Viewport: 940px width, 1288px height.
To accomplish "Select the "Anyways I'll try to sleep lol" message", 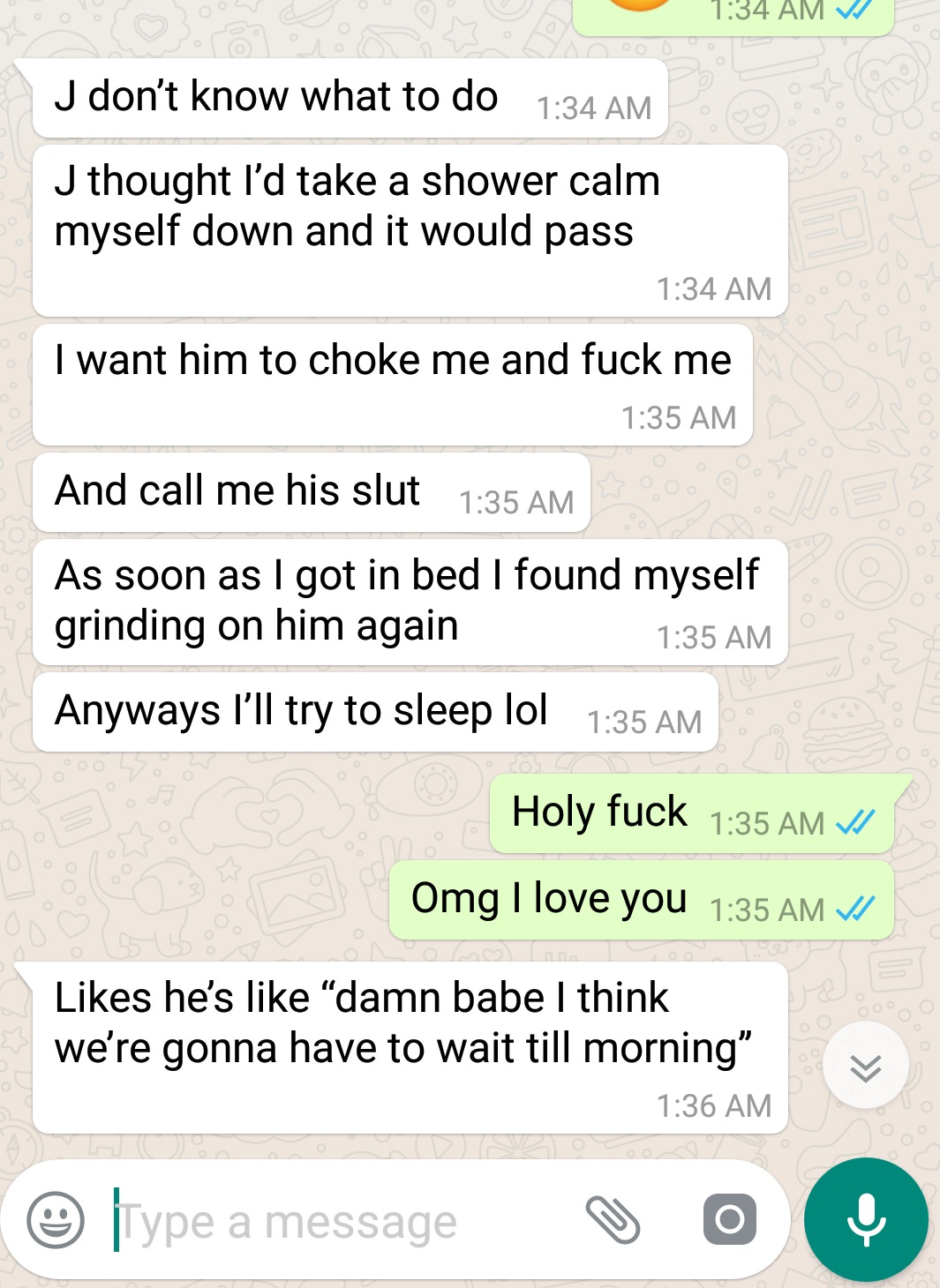I will pos(375,712).
